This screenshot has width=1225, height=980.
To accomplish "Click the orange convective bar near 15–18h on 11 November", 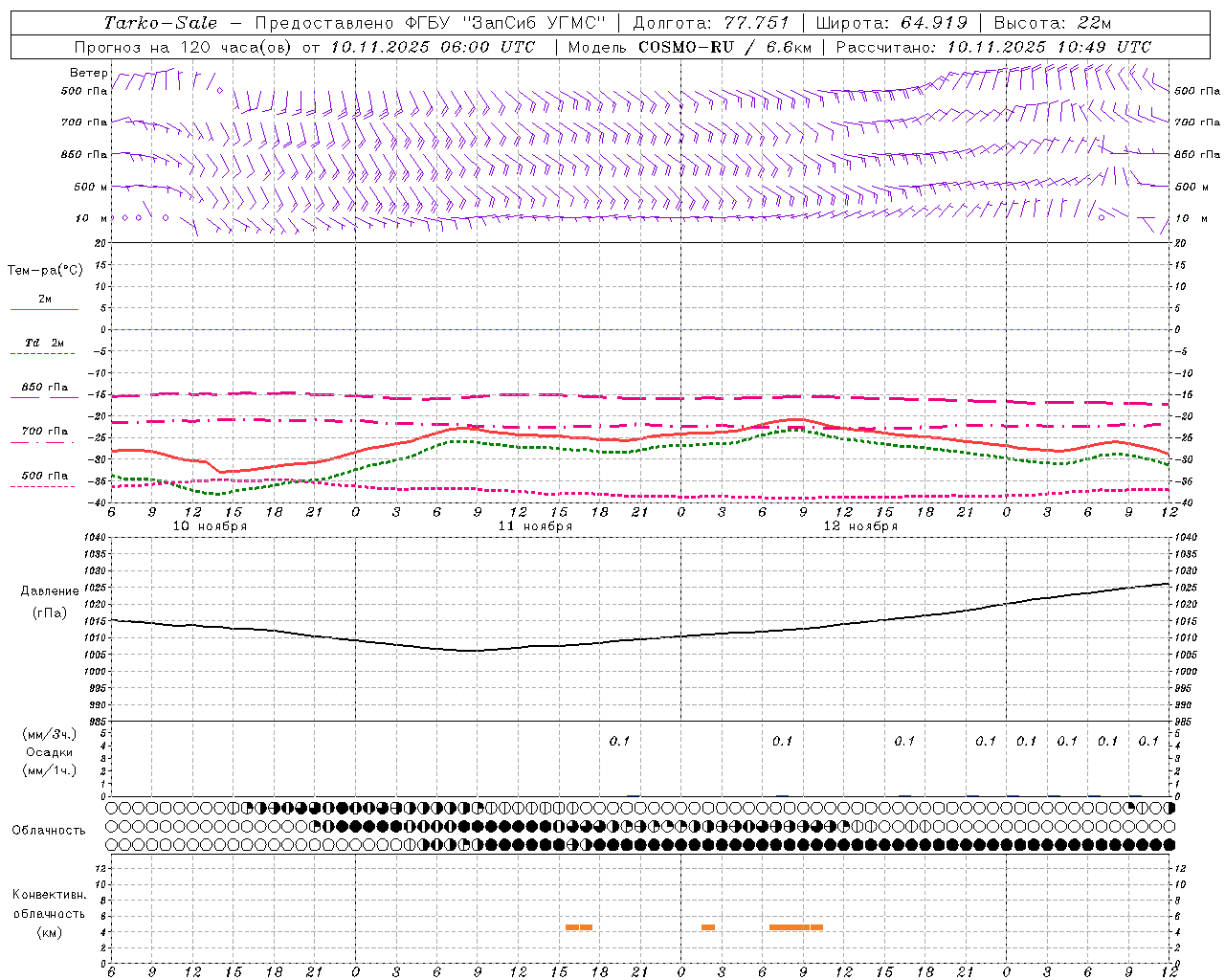I will pyautogui.click(x=579, y=926).
